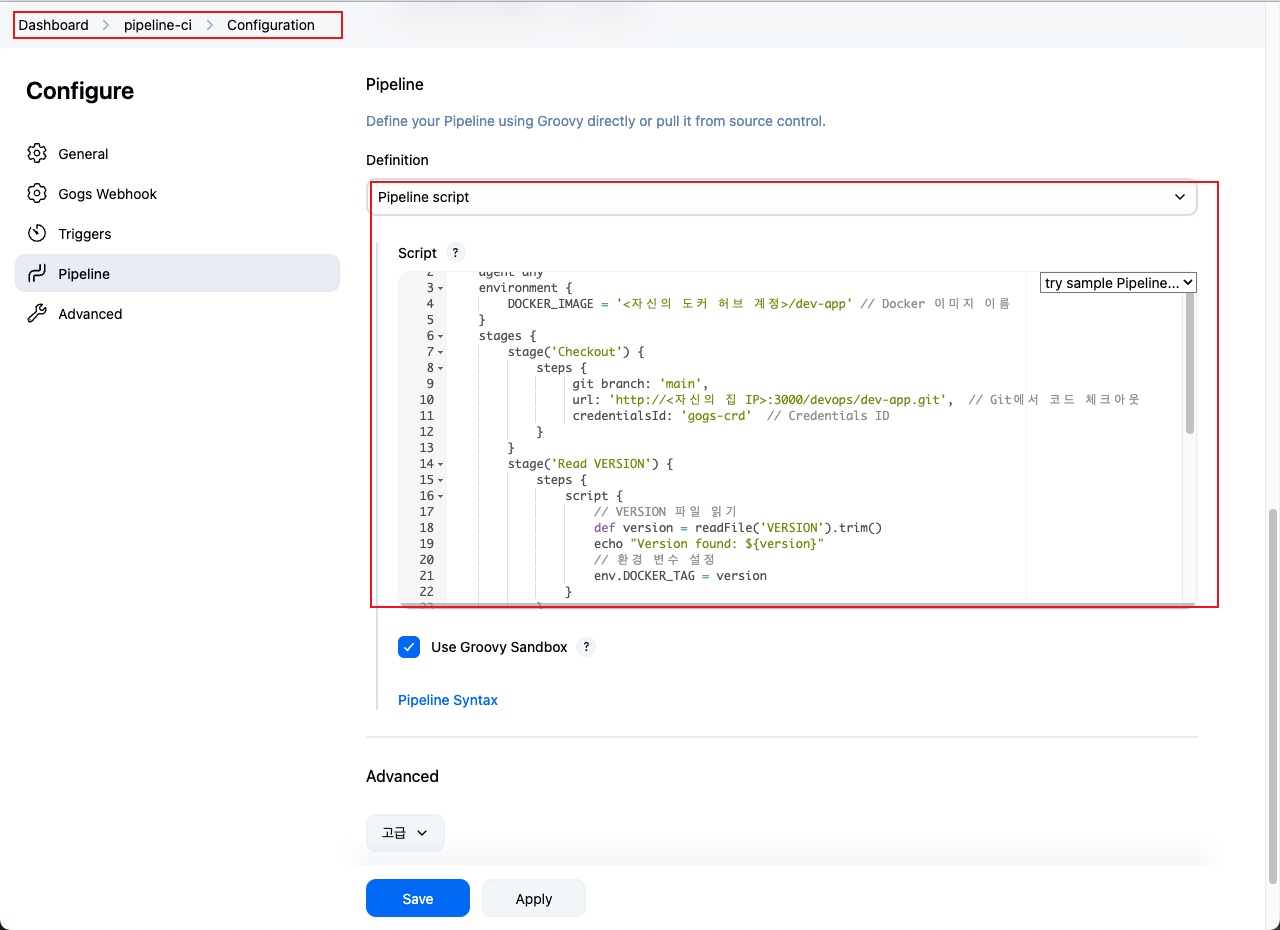
Task: Fold the steps block at line 15
Action: (x=441, y=480)
